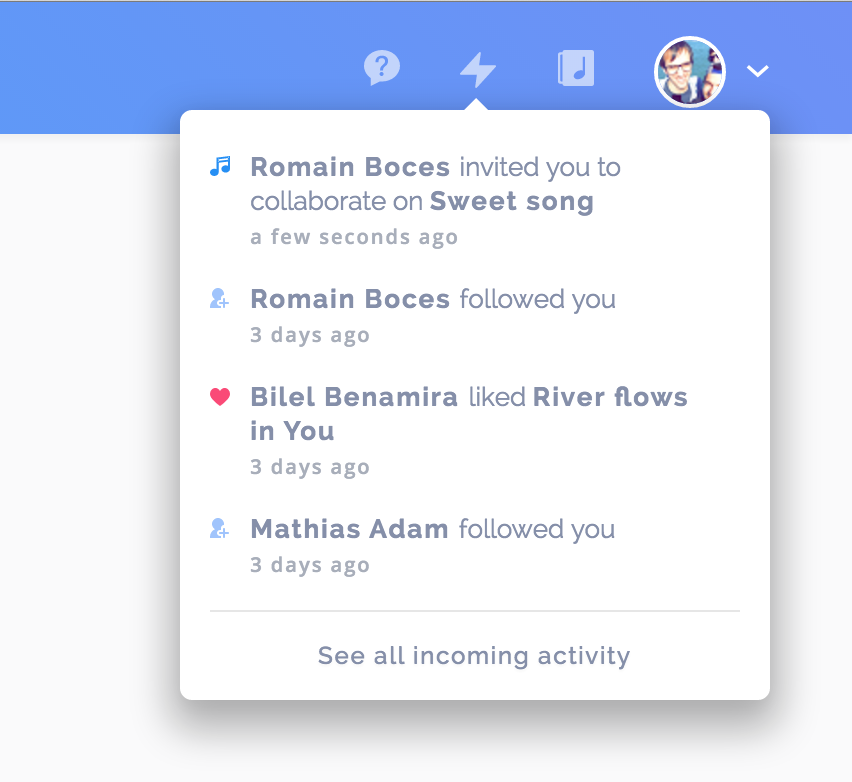Click the '3 days ago' under Bilel's like
The image size is (852, 782).
coord(310,467)
